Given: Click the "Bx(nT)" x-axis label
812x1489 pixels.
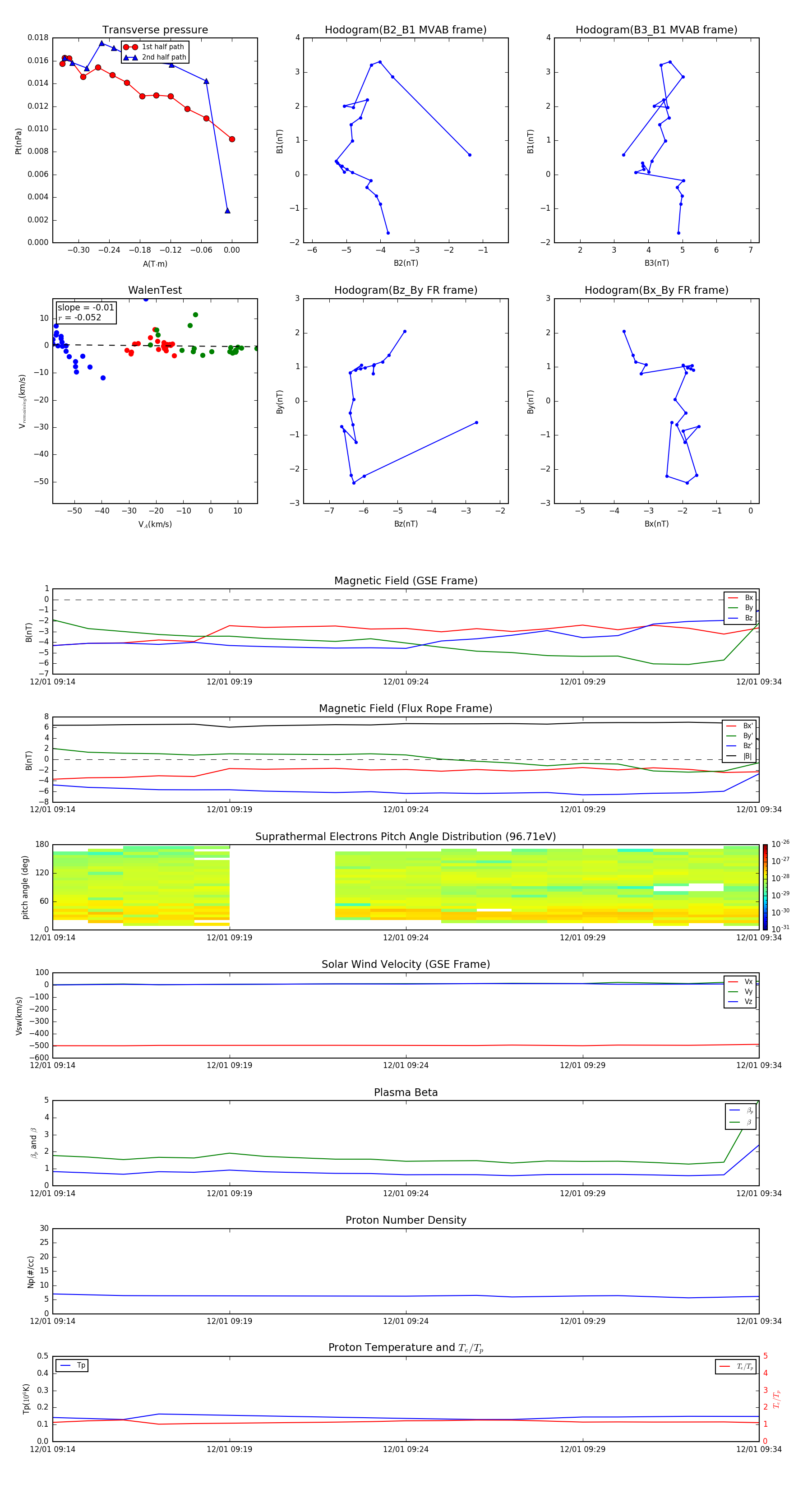Looking at the screenshot, I should [656, 524].
